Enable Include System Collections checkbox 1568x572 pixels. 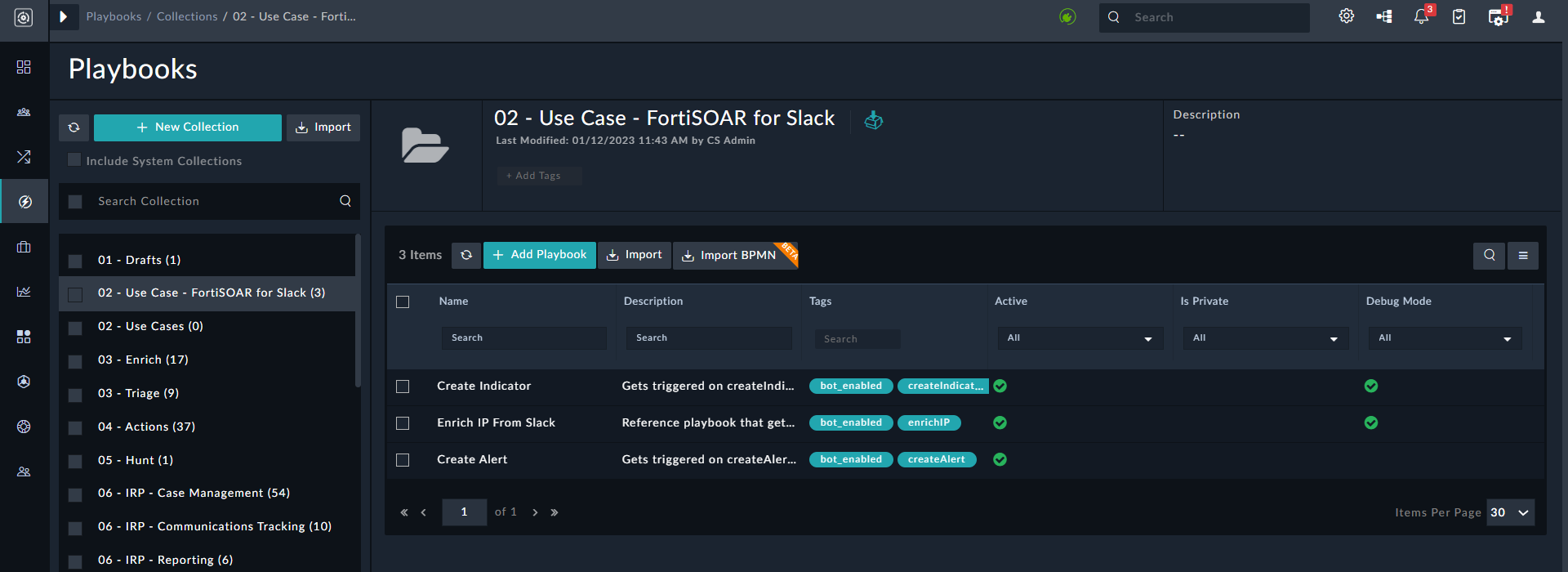point(74,160)
